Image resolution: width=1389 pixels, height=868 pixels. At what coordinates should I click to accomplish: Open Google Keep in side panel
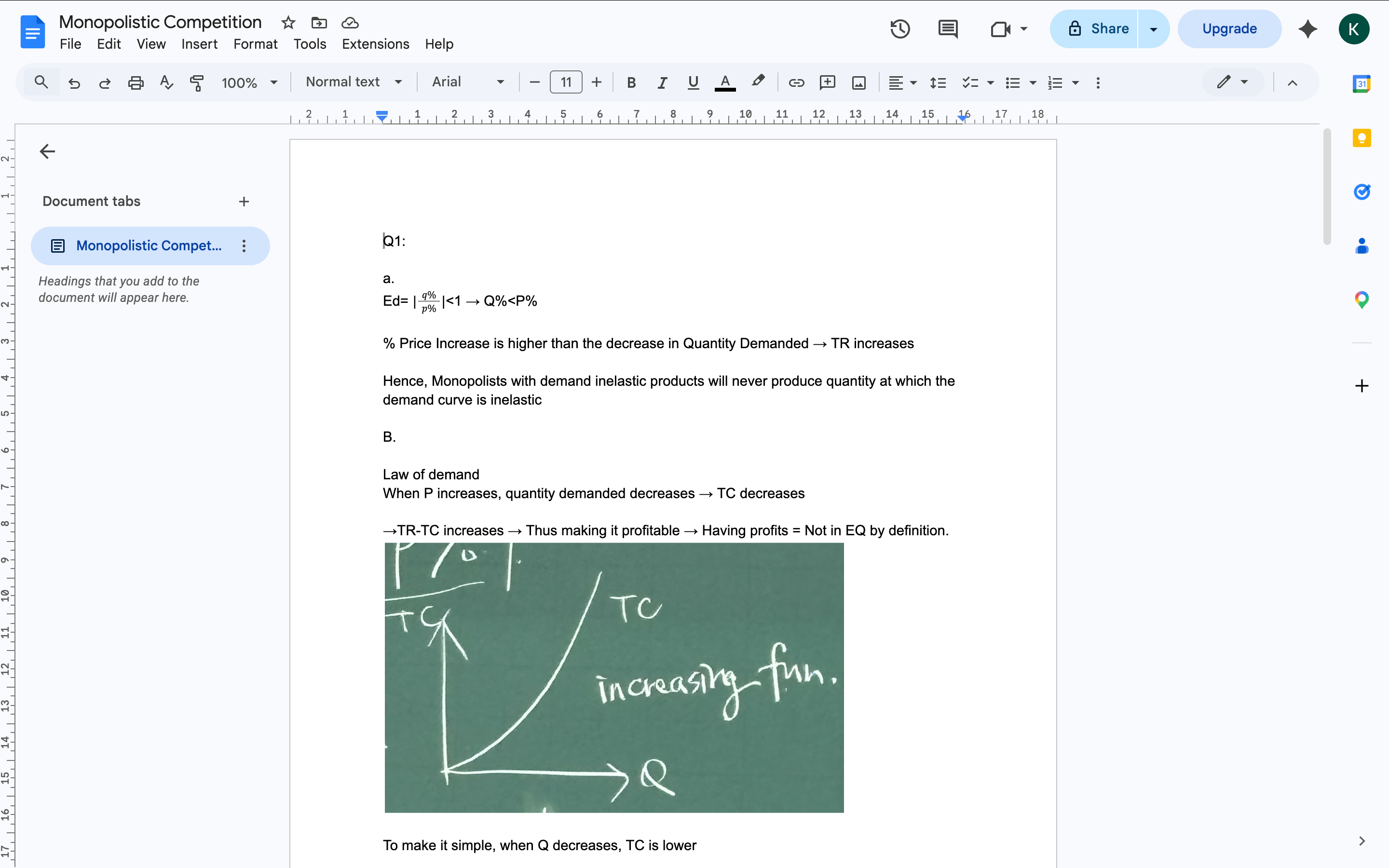1362,138
